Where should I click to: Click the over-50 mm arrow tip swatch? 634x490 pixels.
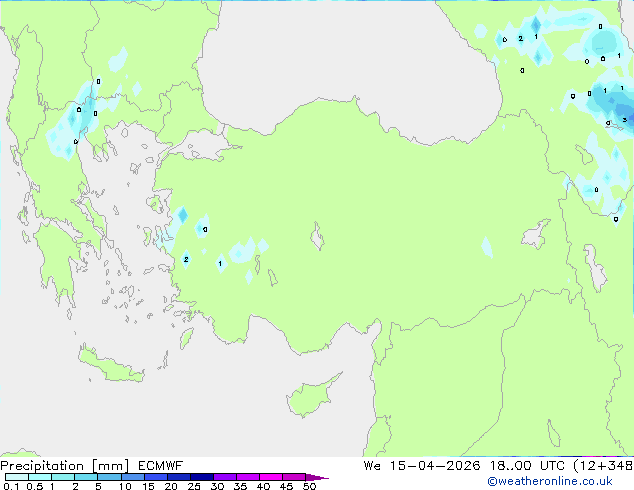[317, 477]
